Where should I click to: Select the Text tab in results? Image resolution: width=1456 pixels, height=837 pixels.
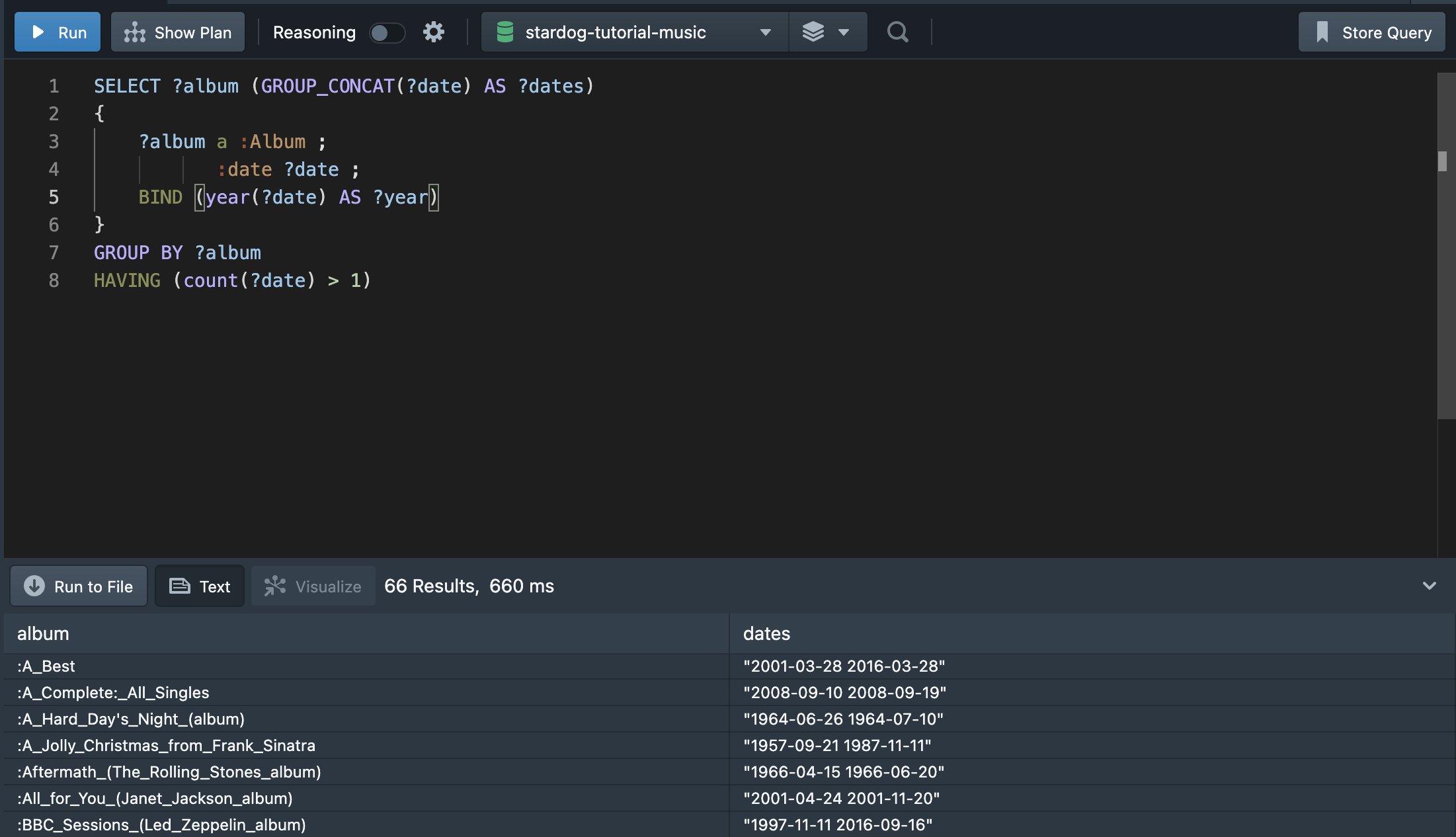[x=199, y=586]
